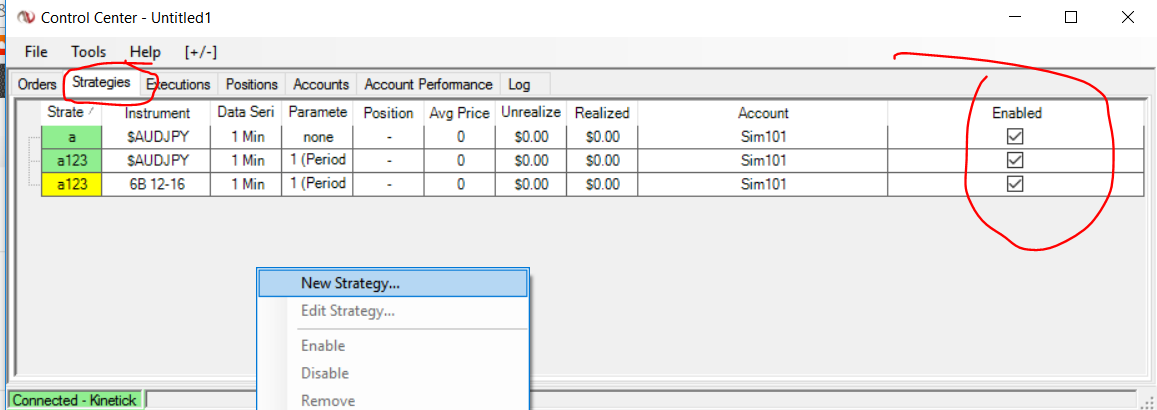Select the green 'a' strategy cell
Image resolution: width=1157 pixels, height=410 pixels.
[72, 137]
